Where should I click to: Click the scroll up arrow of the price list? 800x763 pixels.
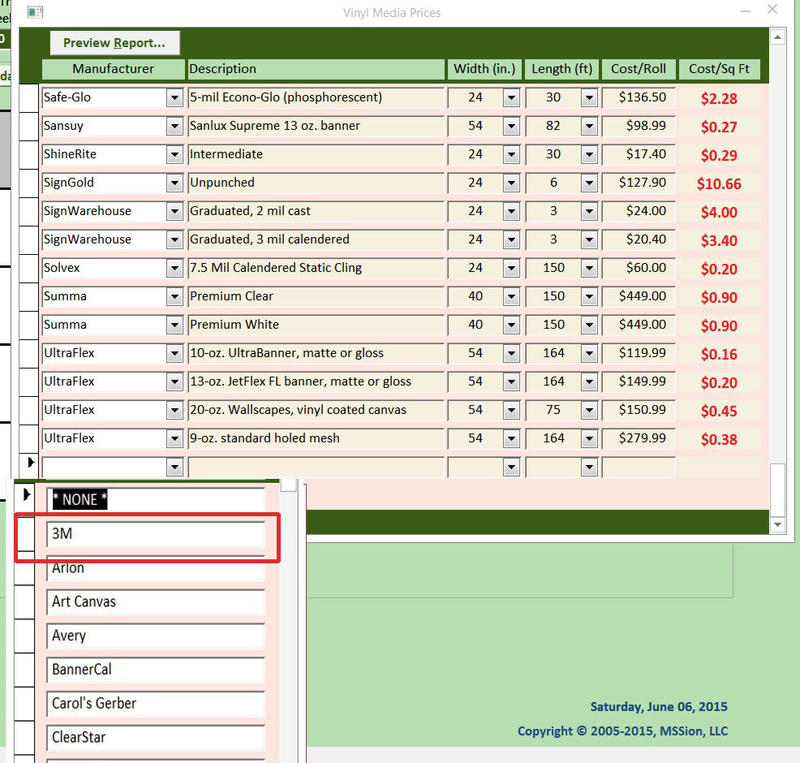click(x=778, y=37)
